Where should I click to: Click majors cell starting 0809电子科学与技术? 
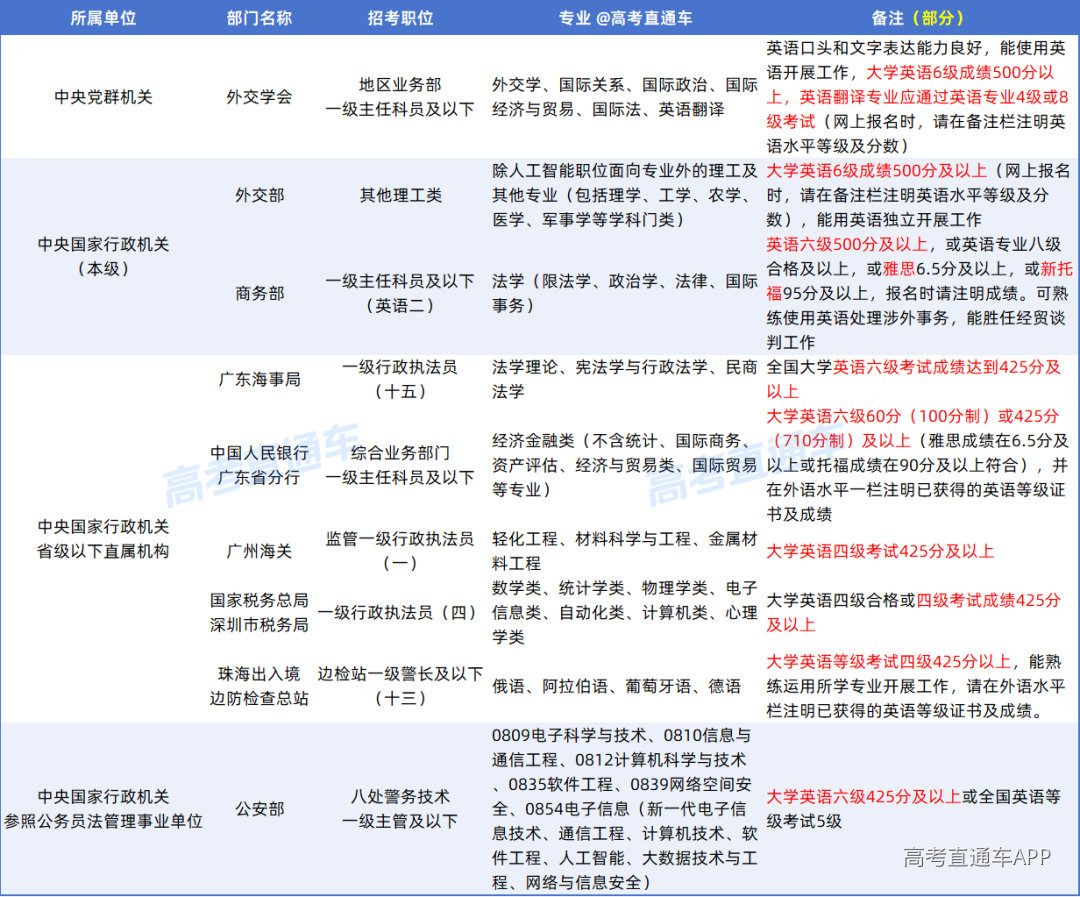(625, 809)
